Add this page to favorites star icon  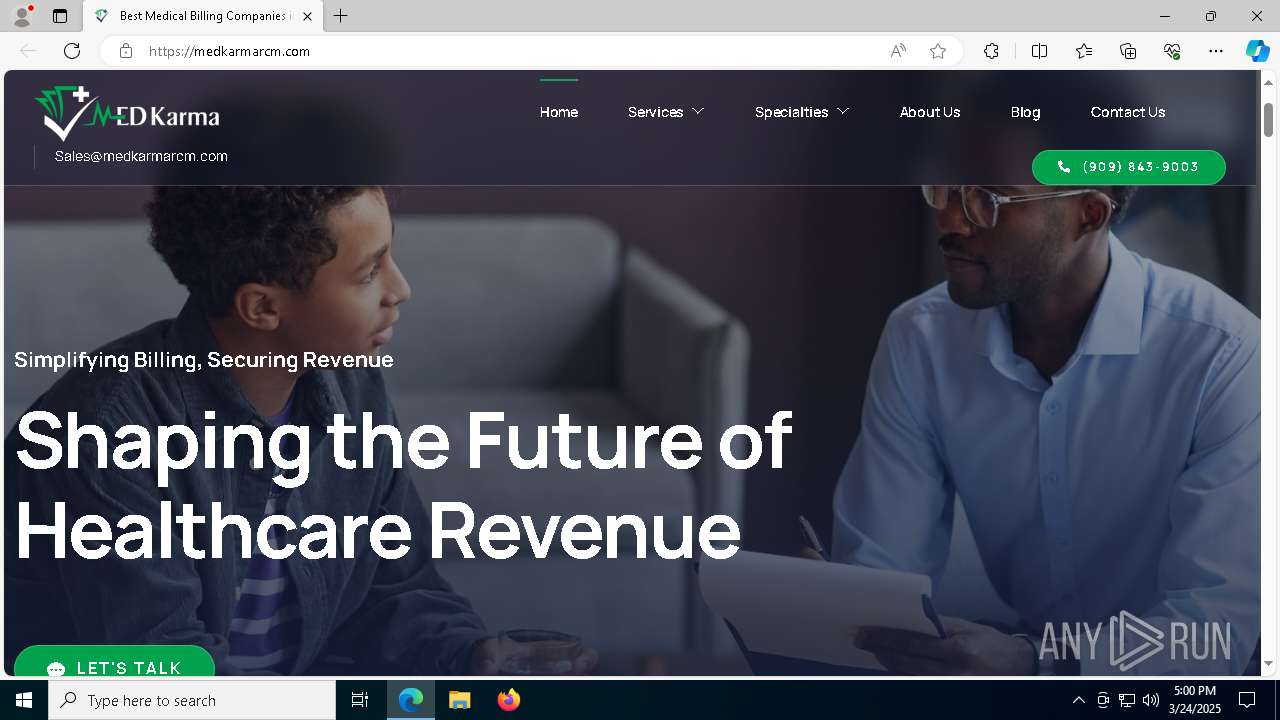pyautogui.click(x=938, y=51)
